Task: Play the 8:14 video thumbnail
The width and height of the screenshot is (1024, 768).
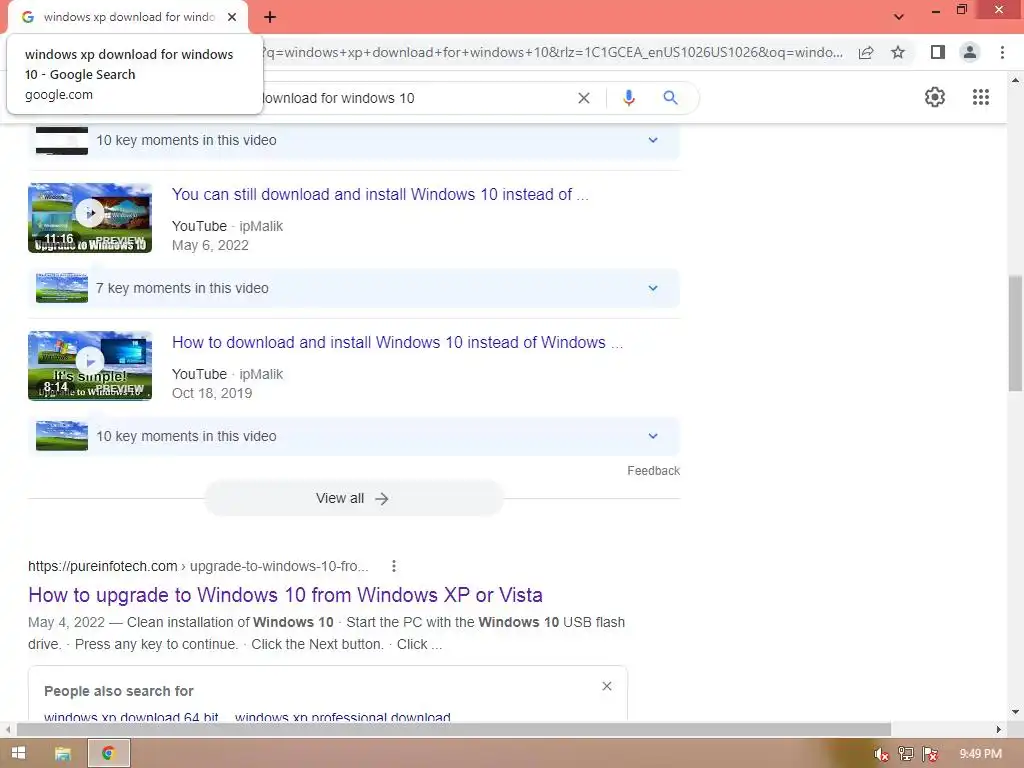Action: click(x=90, y=366)
